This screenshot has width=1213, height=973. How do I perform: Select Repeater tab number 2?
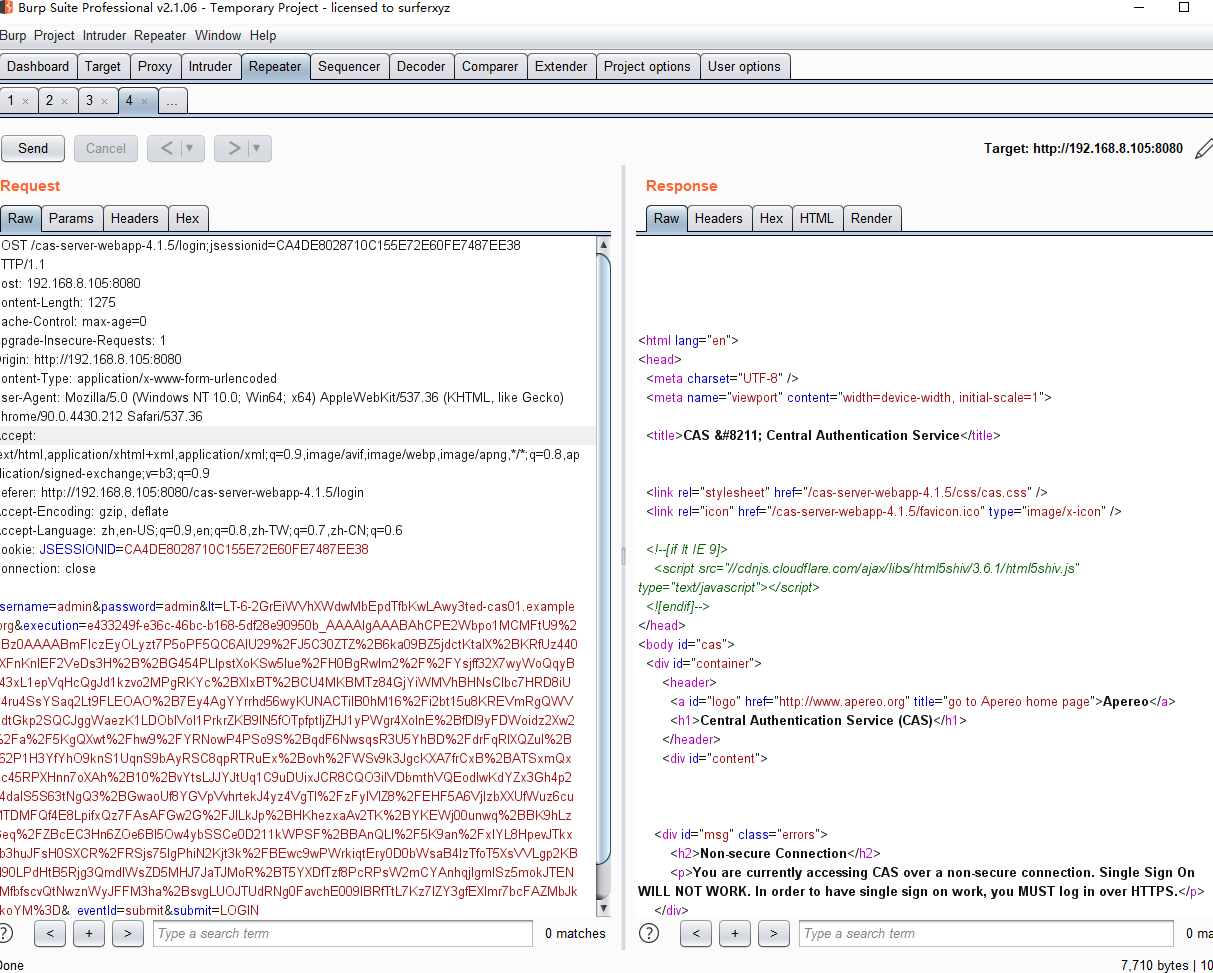(49, 101)
